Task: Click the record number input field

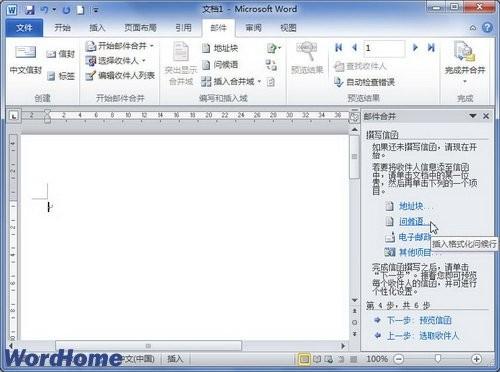Action: tap(384, 48)
